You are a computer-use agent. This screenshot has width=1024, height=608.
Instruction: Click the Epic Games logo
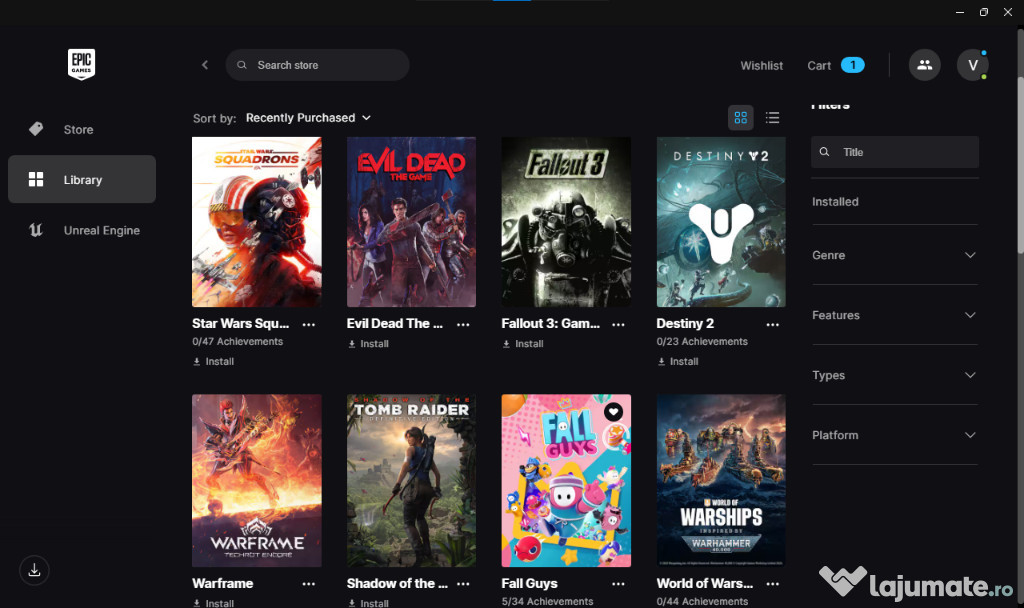pos(82,64)
